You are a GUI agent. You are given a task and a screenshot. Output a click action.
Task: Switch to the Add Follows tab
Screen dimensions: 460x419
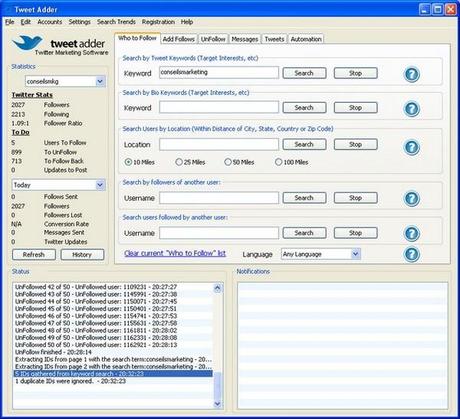tap(179, 39)
